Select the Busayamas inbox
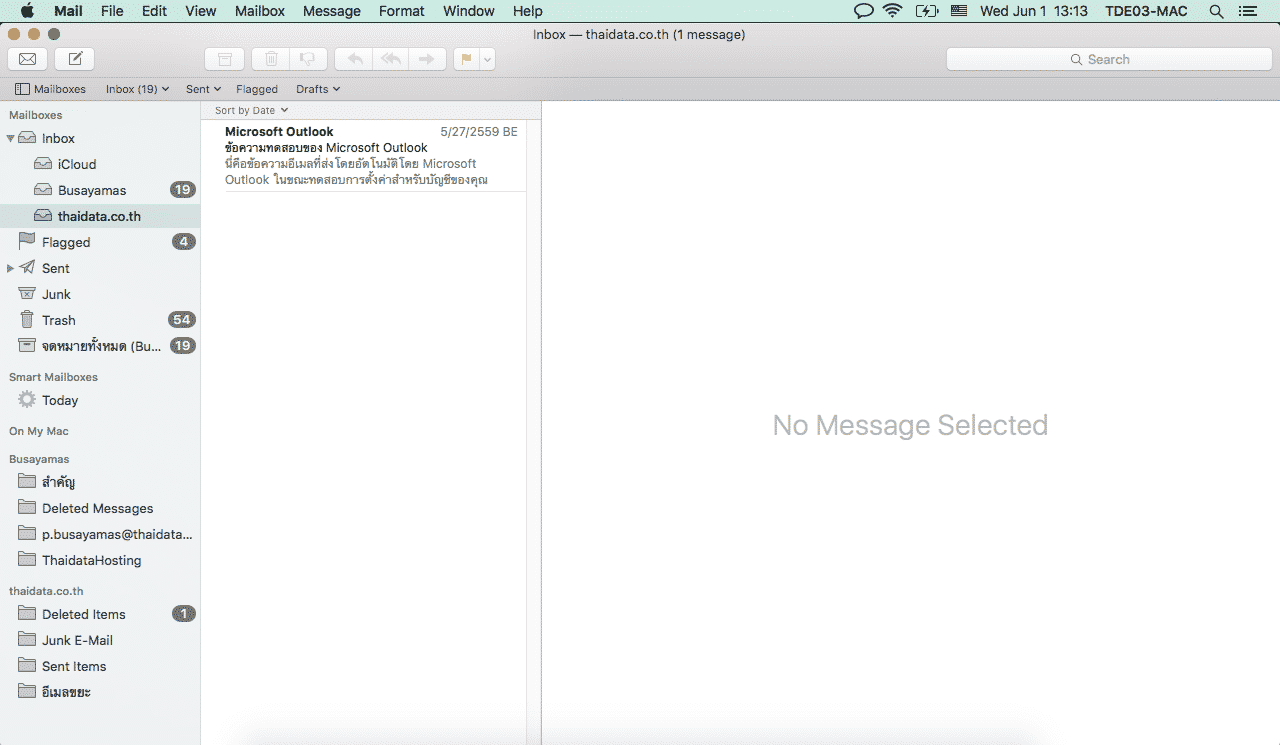Image resolution: width=1280 pixels, height=745 pixels. [x=100, y=190]
